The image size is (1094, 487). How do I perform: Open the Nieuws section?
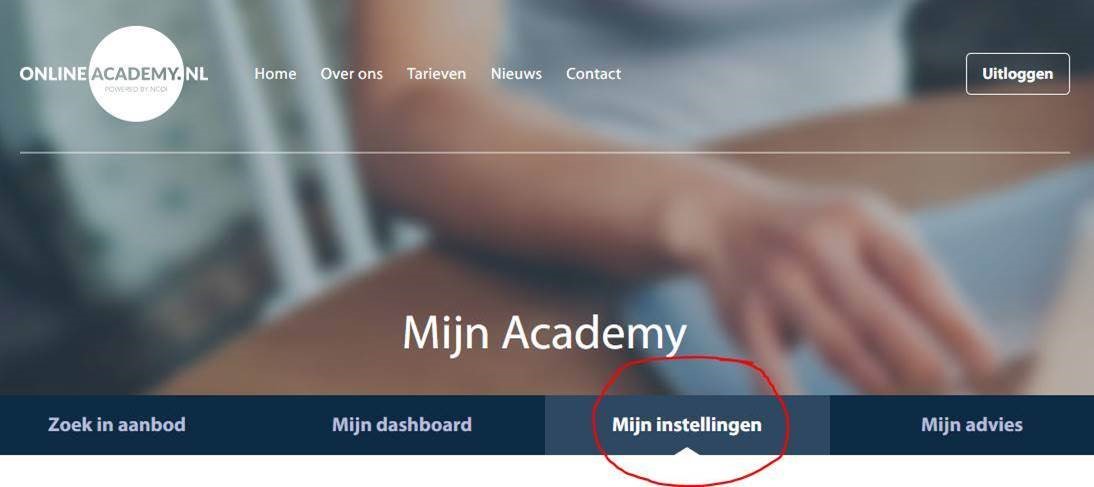[x=516, y=74]
